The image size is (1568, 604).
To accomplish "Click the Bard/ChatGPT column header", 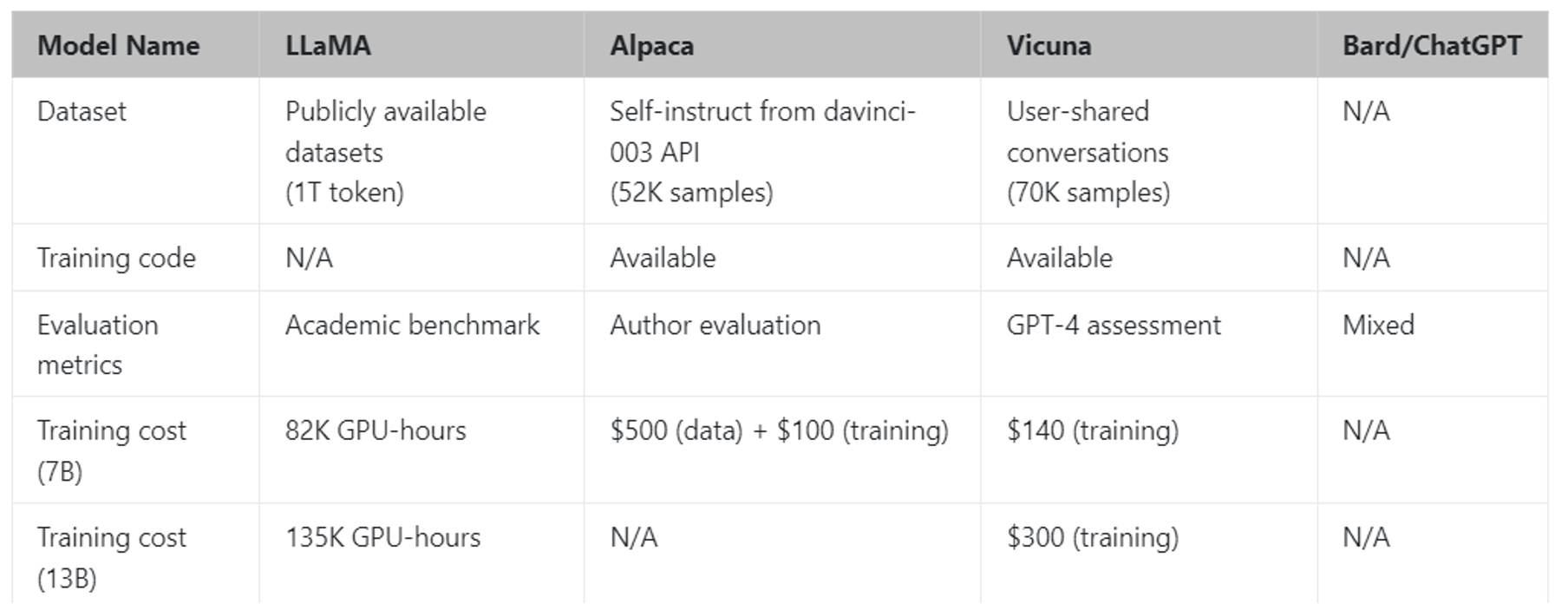I will click(x=1432, y=45).
